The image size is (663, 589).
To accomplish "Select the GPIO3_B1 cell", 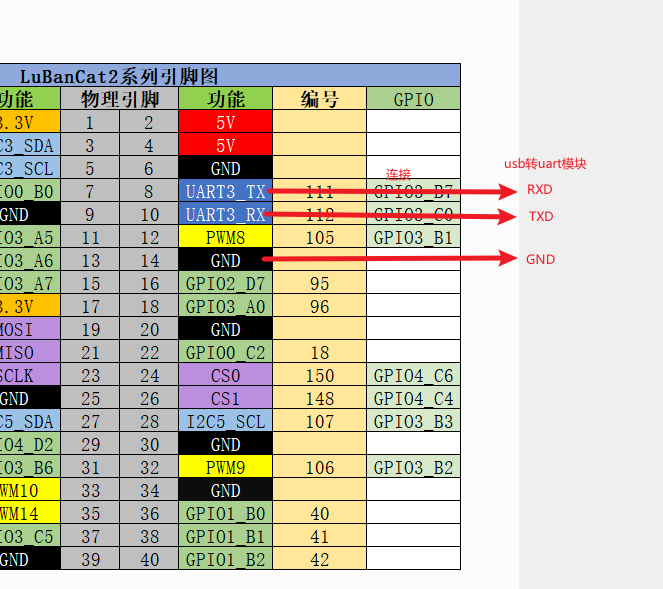I will tap(414, 237).
